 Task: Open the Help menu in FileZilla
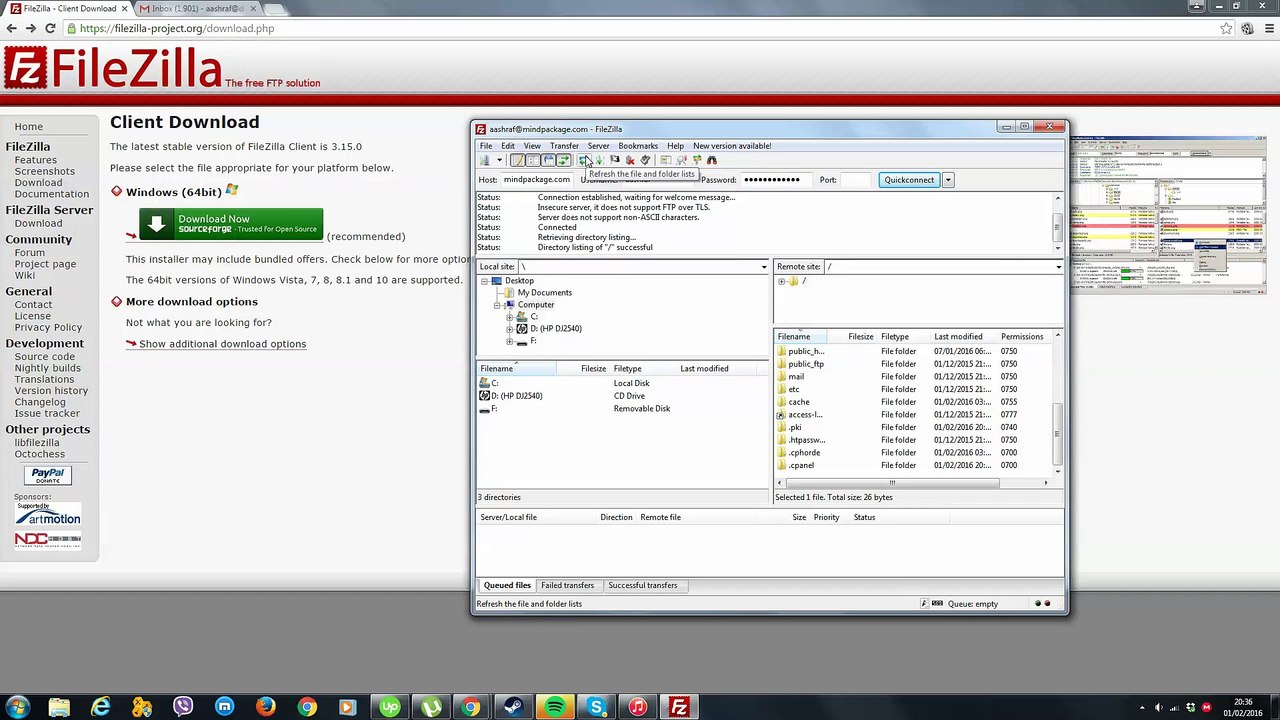click(x=676, y=146)
